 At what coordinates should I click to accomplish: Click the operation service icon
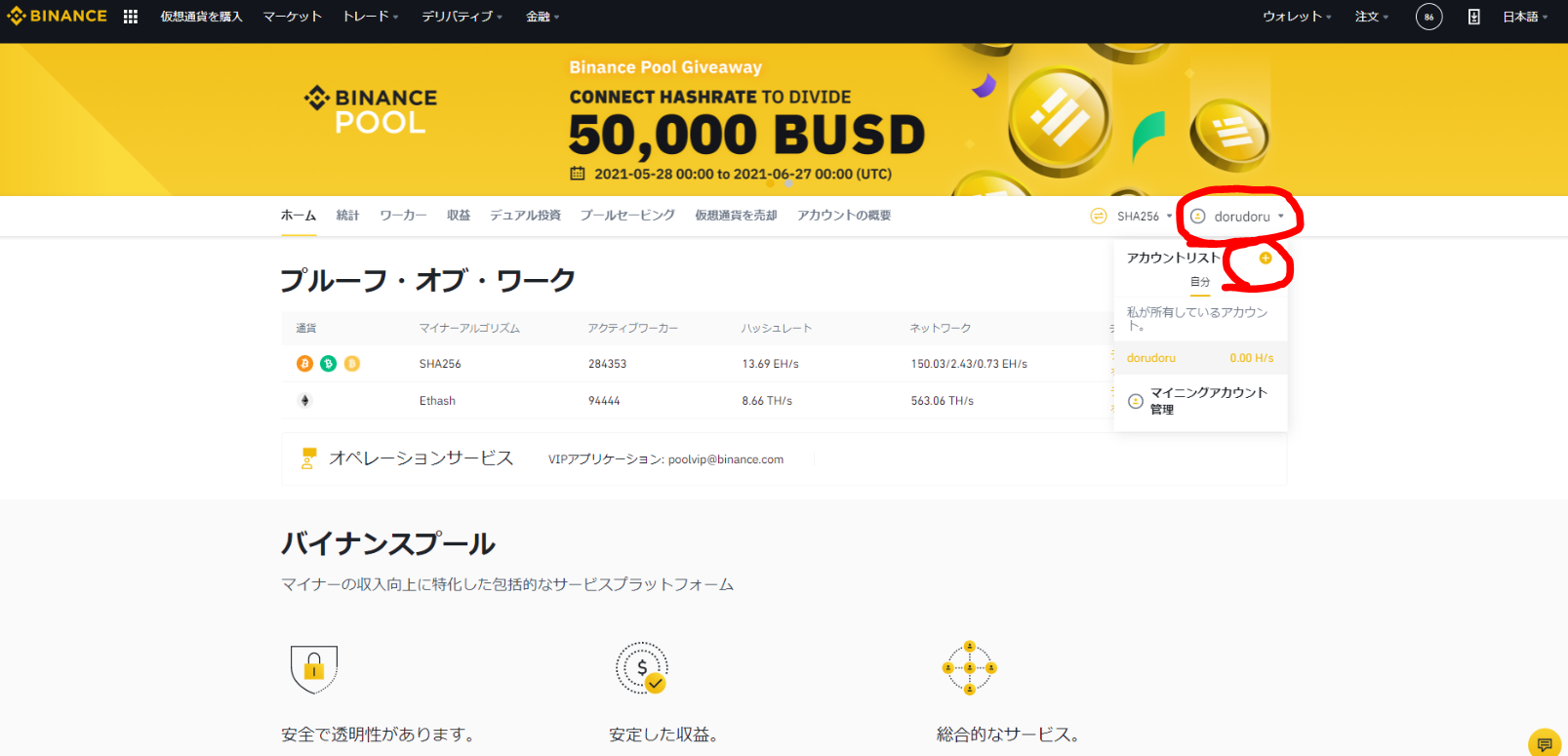point(308,458)
